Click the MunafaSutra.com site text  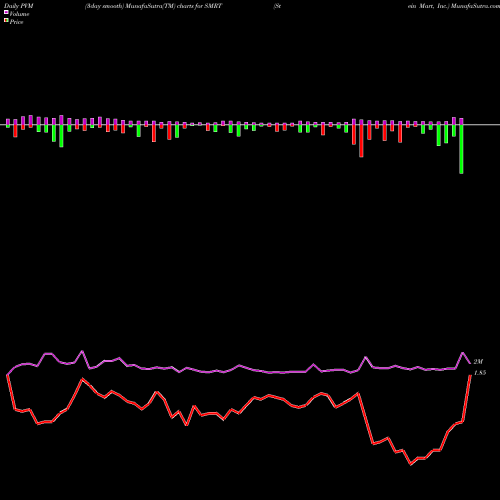tap(475, 6)
